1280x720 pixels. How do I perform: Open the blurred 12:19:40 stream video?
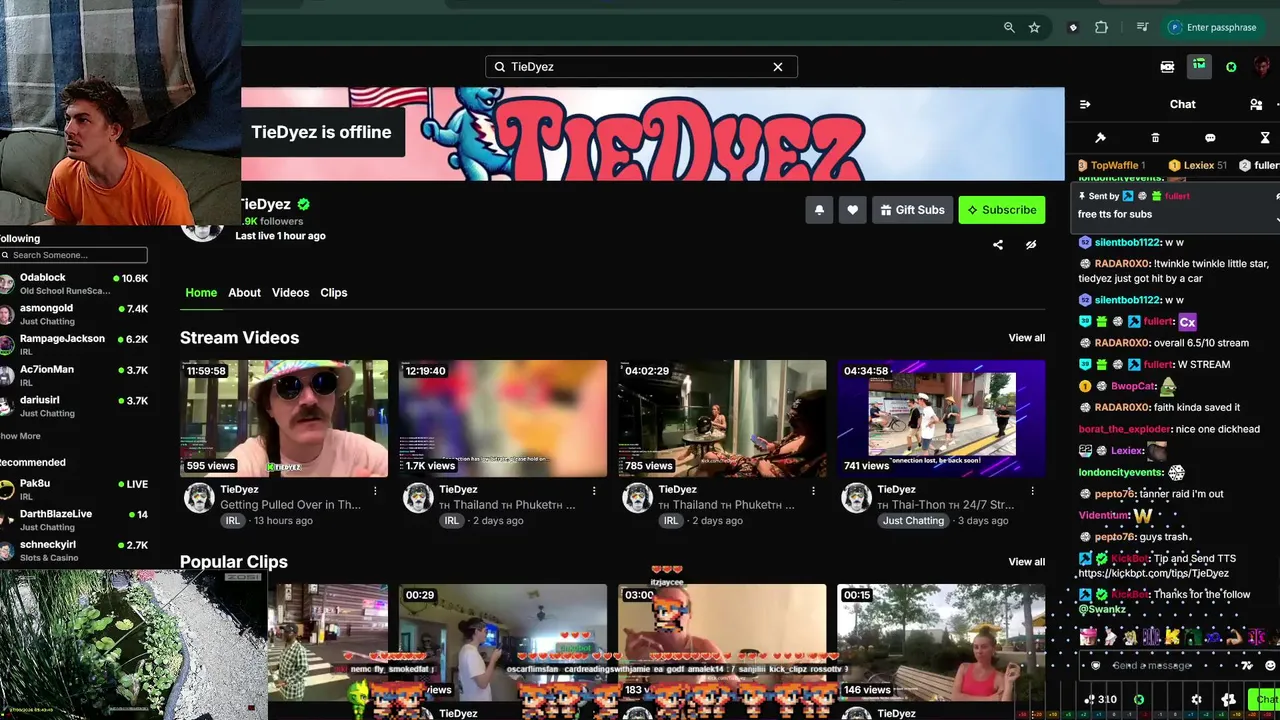tap(503, 419)
